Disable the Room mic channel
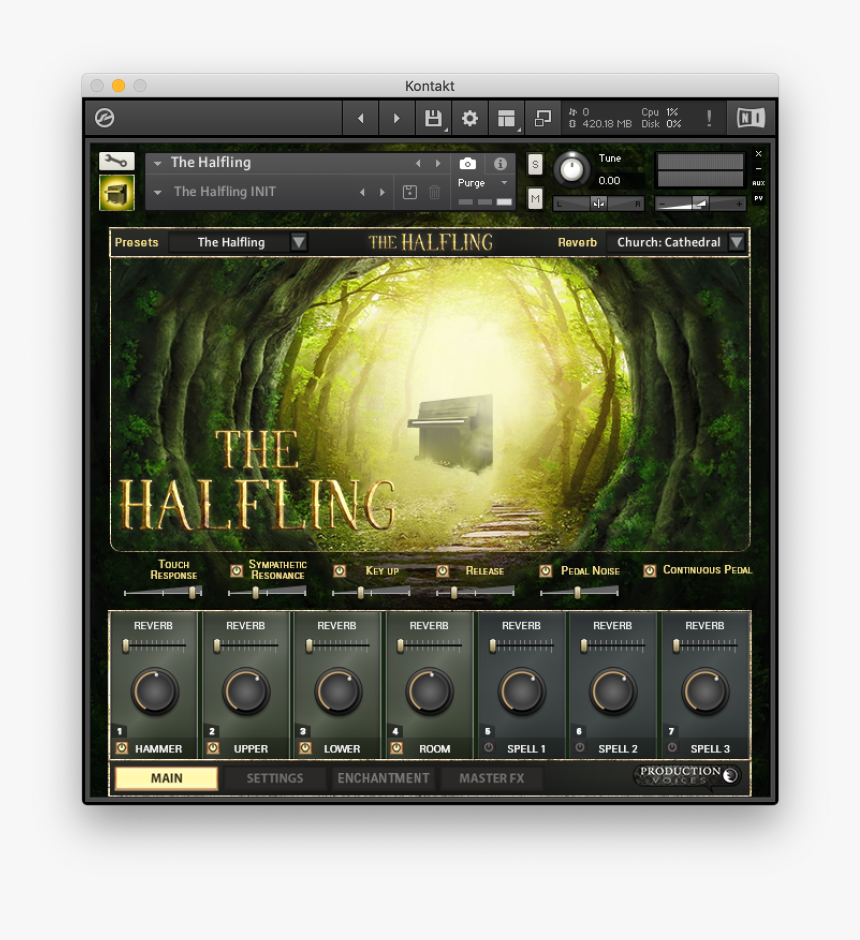 [396, 748]
